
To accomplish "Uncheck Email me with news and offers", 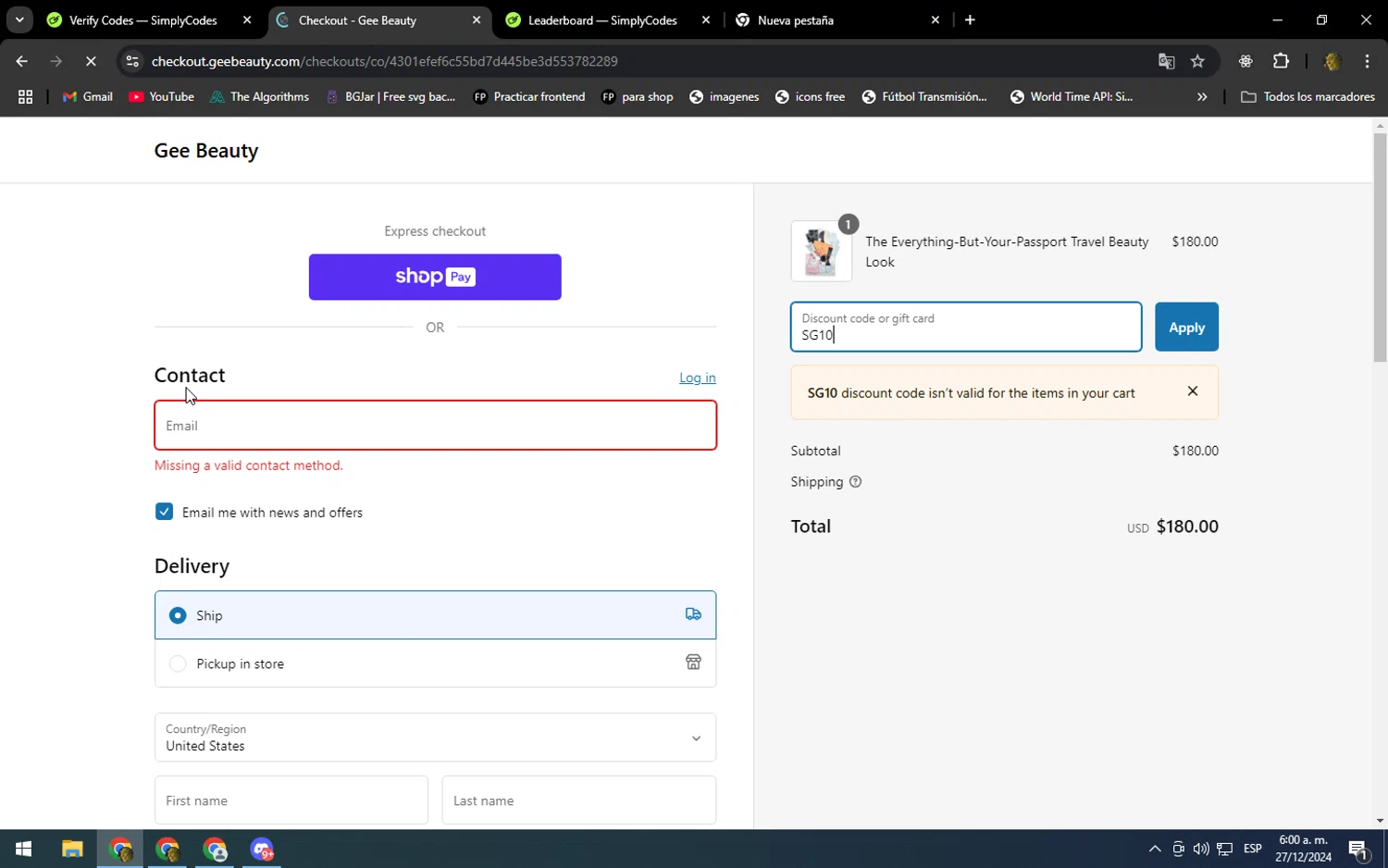I will point(164,512).
